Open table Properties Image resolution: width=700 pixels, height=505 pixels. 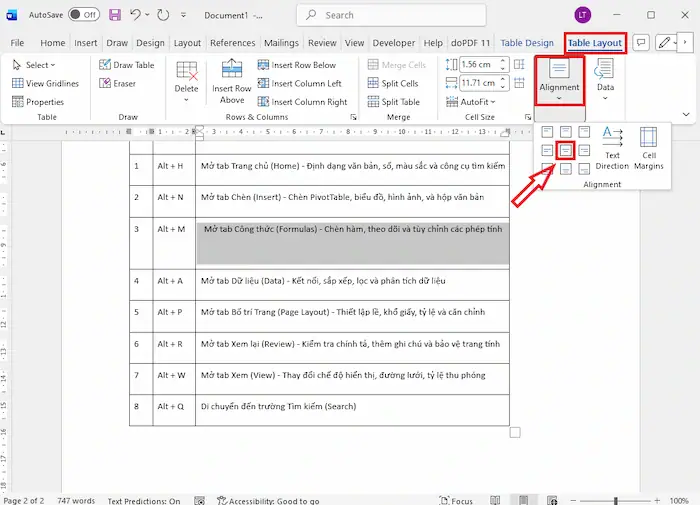[x=38, y=102]
